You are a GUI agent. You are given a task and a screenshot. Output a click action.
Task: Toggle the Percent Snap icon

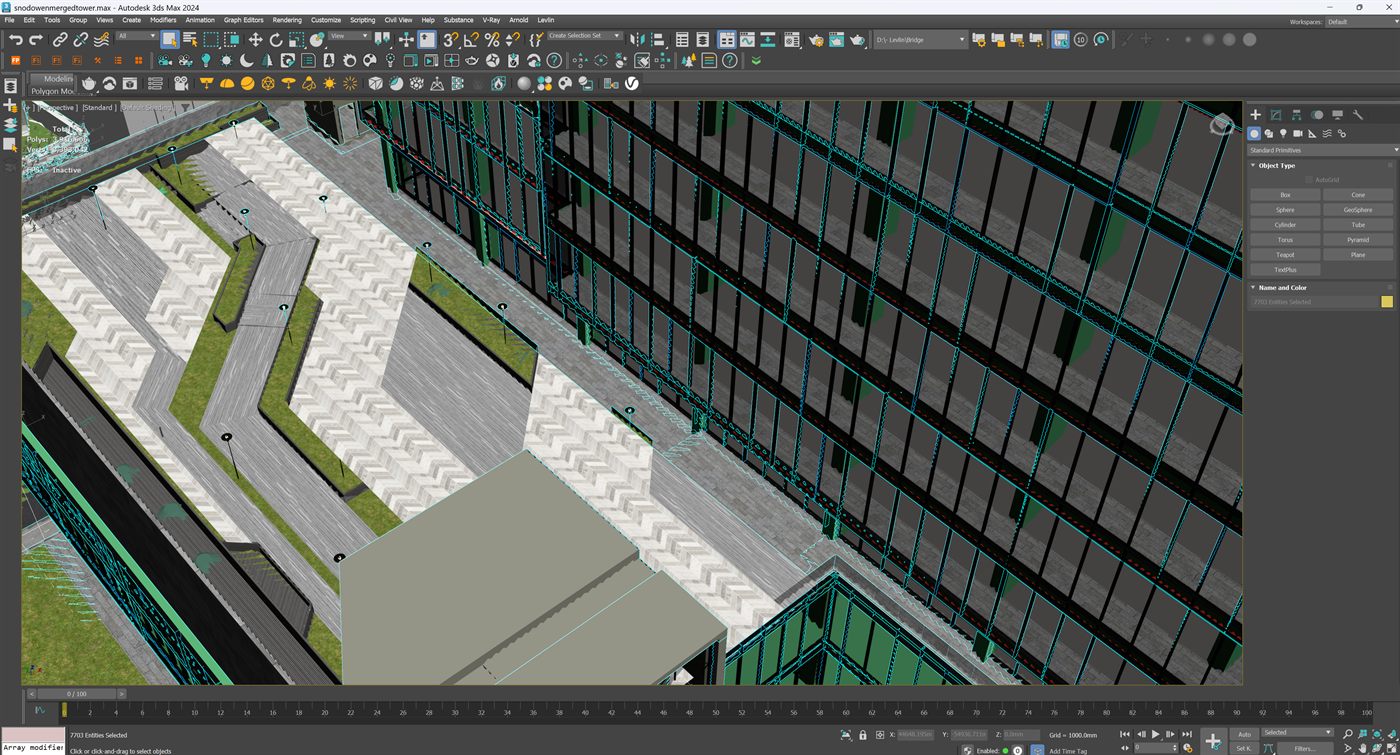[492, 40]
